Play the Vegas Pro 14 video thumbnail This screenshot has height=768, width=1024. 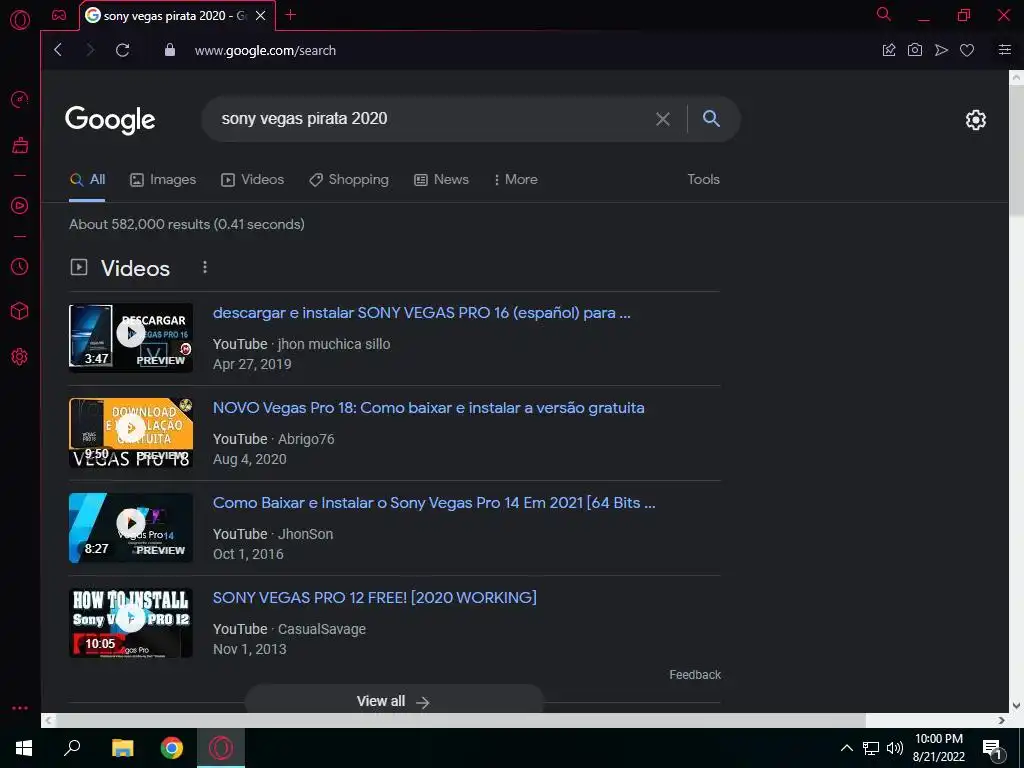click(131, 528)
